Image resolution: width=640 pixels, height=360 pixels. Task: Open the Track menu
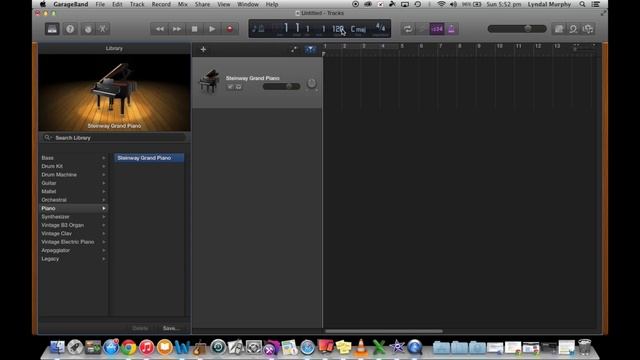[x=137, y=4]
